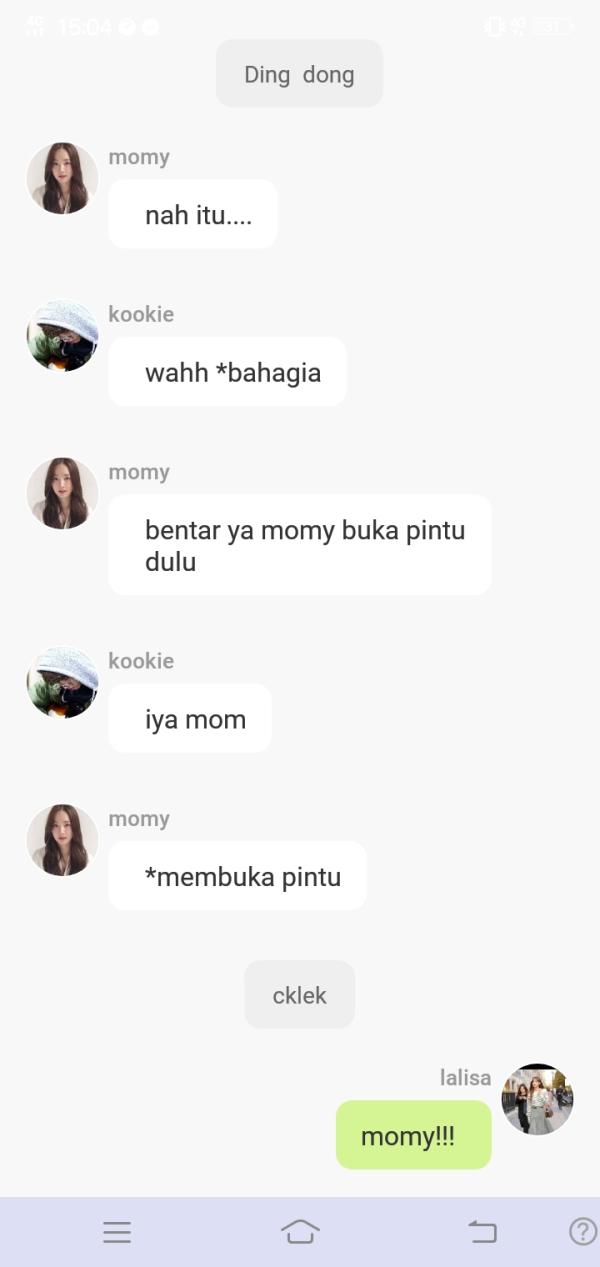This screenshot has width=600, height=1267.
Task: Select the 'cklek' narration bubble
Action: point(299,994)
